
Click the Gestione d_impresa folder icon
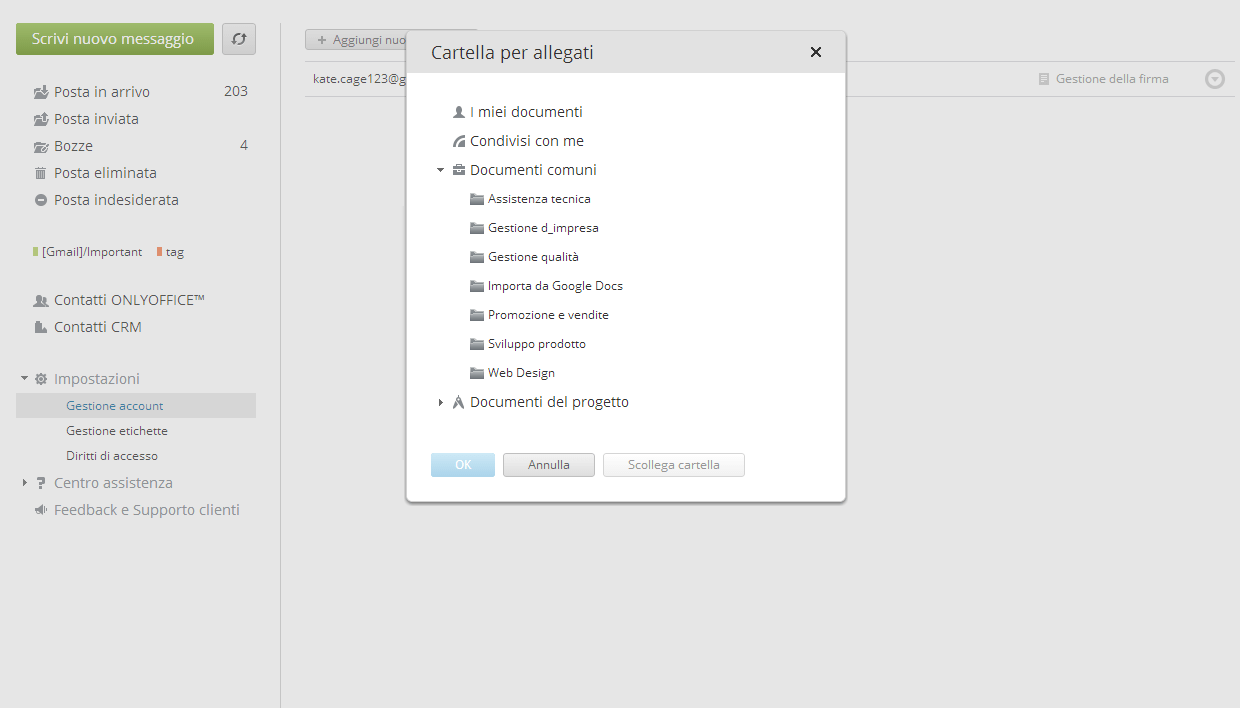pos(477,228)
